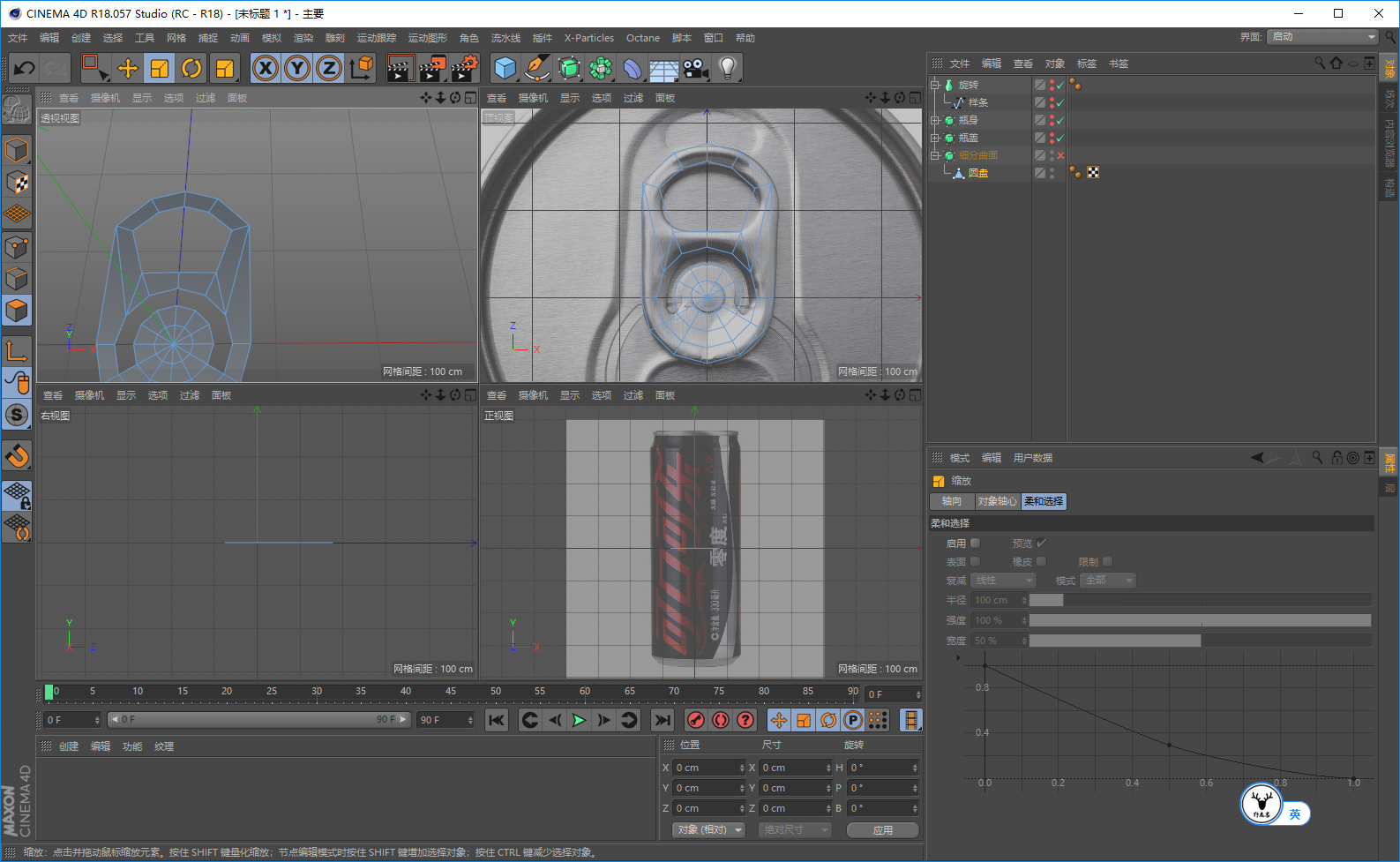Click the 应用 apply button
The height and width of the screenshot is (862, 1400).
(882, 830)
